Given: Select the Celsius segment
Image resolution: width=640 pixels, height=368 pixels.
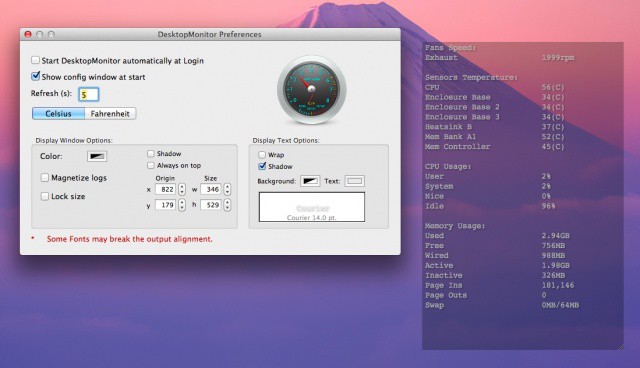Looking at the screenshot, I should pos(58,113).
